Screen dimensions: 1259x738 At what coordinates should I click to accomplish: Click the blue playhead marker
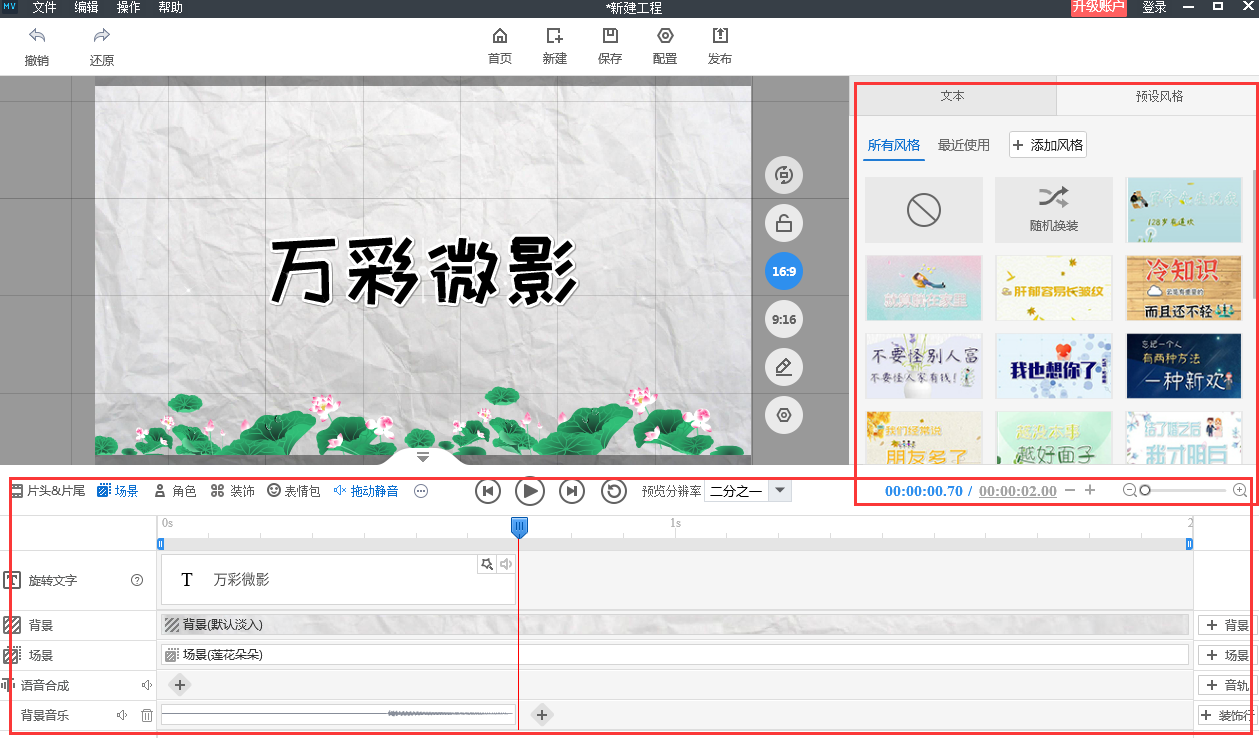point(519,527)
